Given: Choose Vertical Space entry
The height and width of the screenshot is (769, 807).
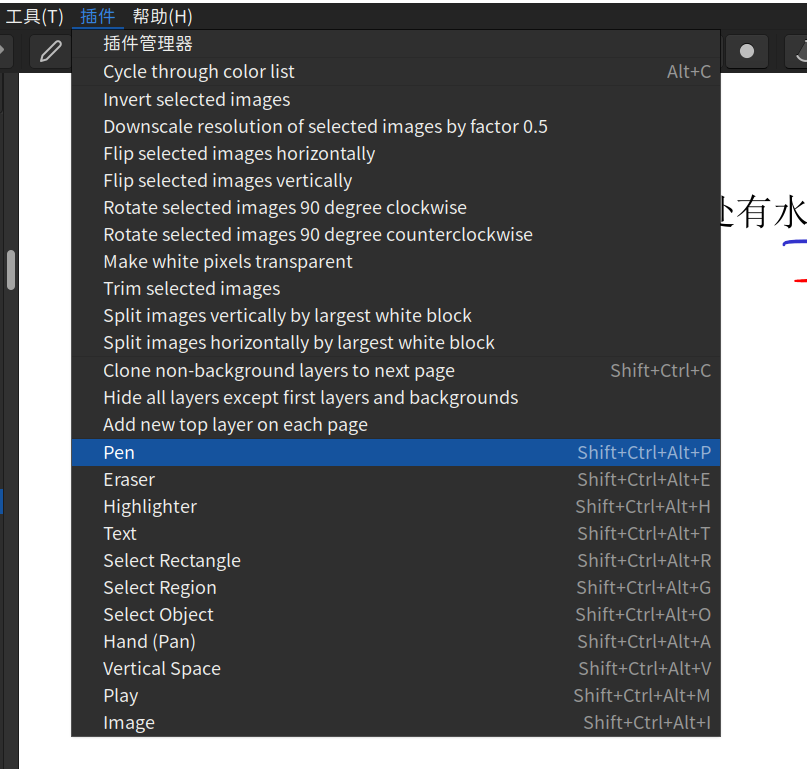Looking at the screenshot, I should (396, 669).
